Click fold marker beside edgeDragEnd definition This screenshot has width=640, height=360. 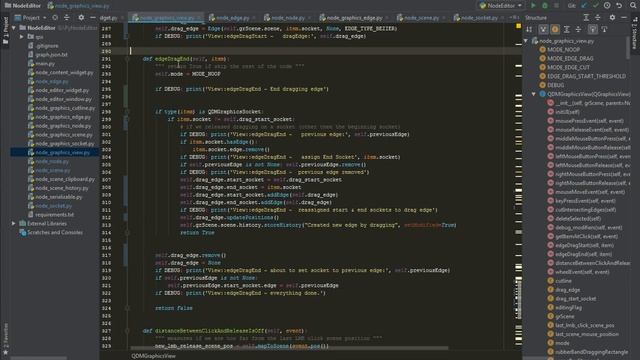[x=127, y=59]
